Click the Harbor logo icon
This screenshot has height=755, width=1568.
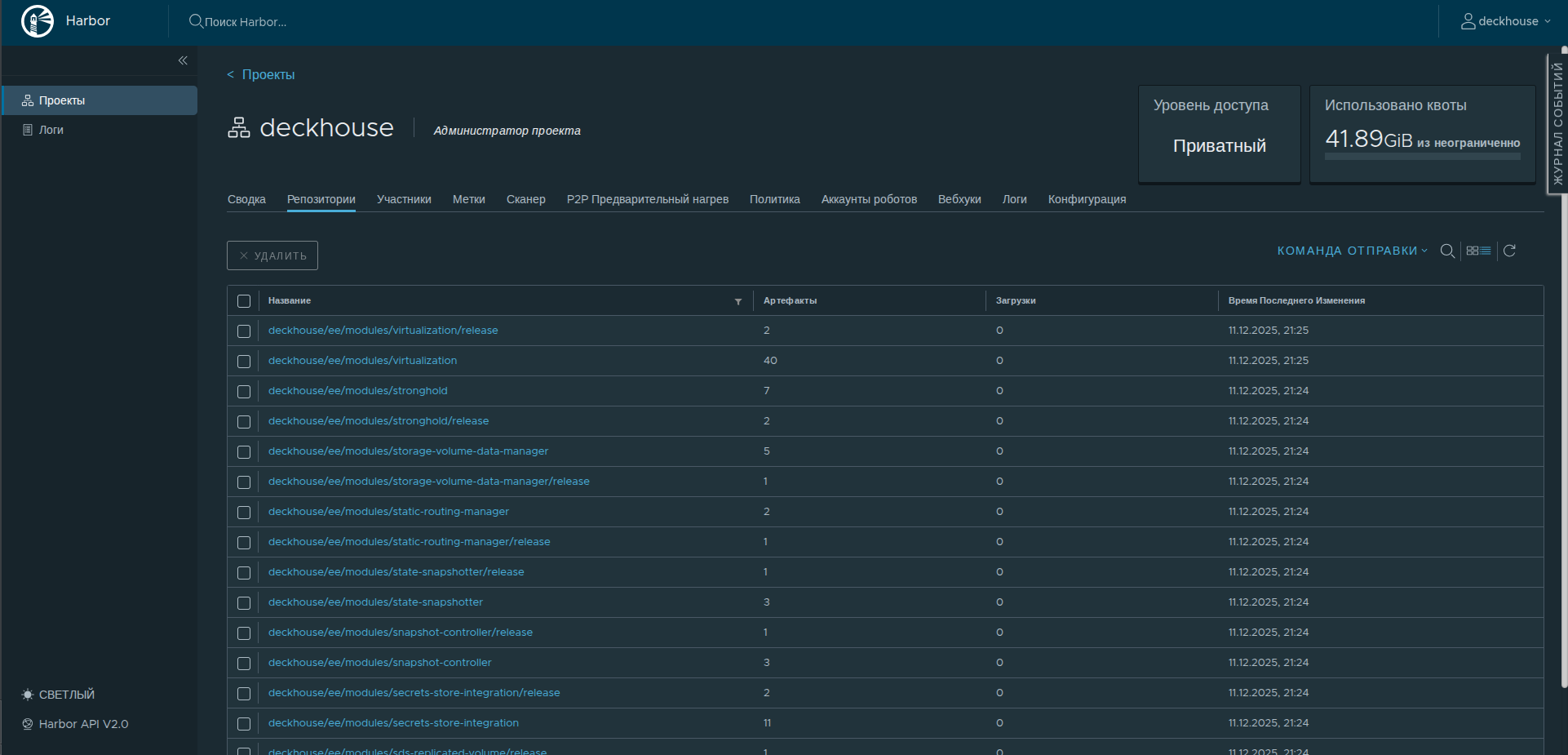(38, 21)
